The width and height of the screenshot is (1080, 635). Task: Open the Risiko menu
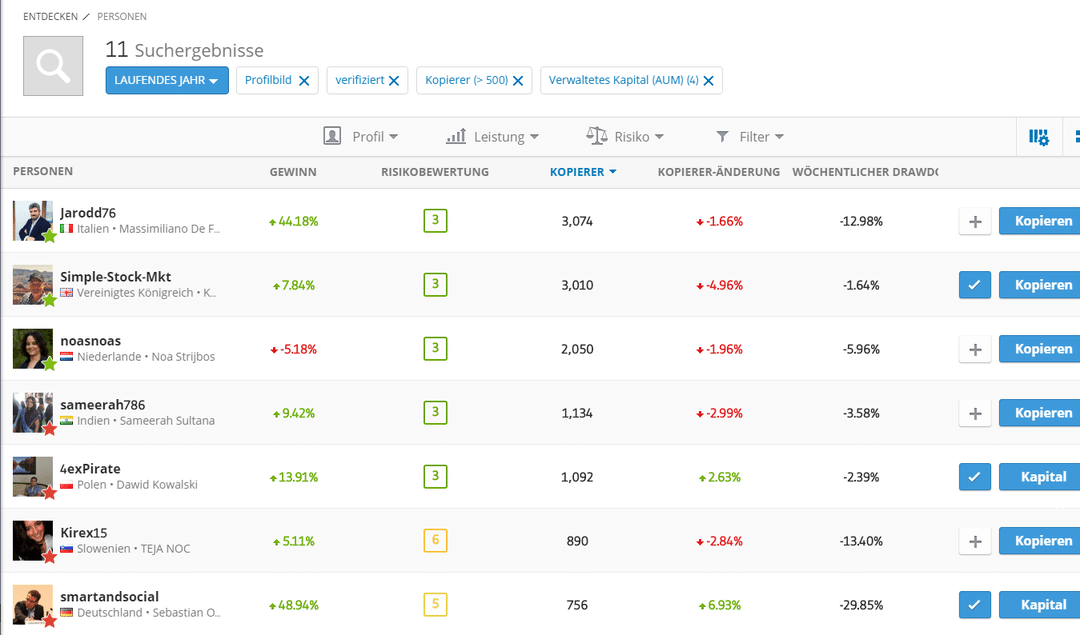(x=625, y=137)
